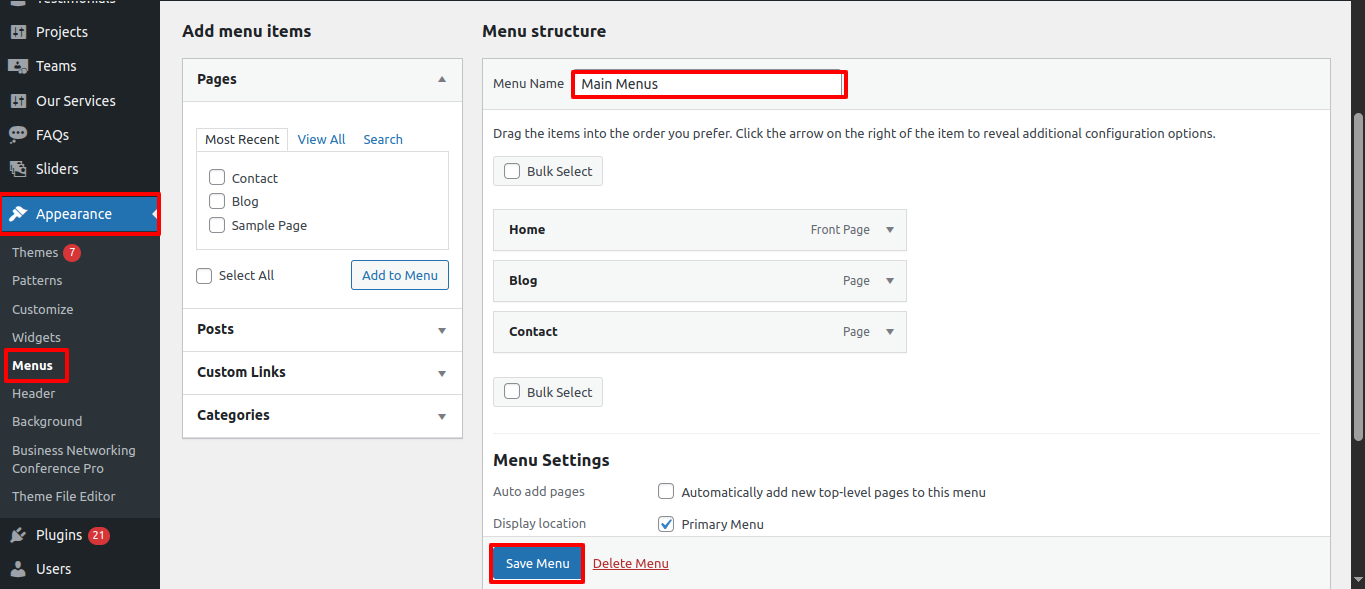Screen dimensions: 1365x589
Task: Select the Blog menu item bar
Action: click(700, 281)
